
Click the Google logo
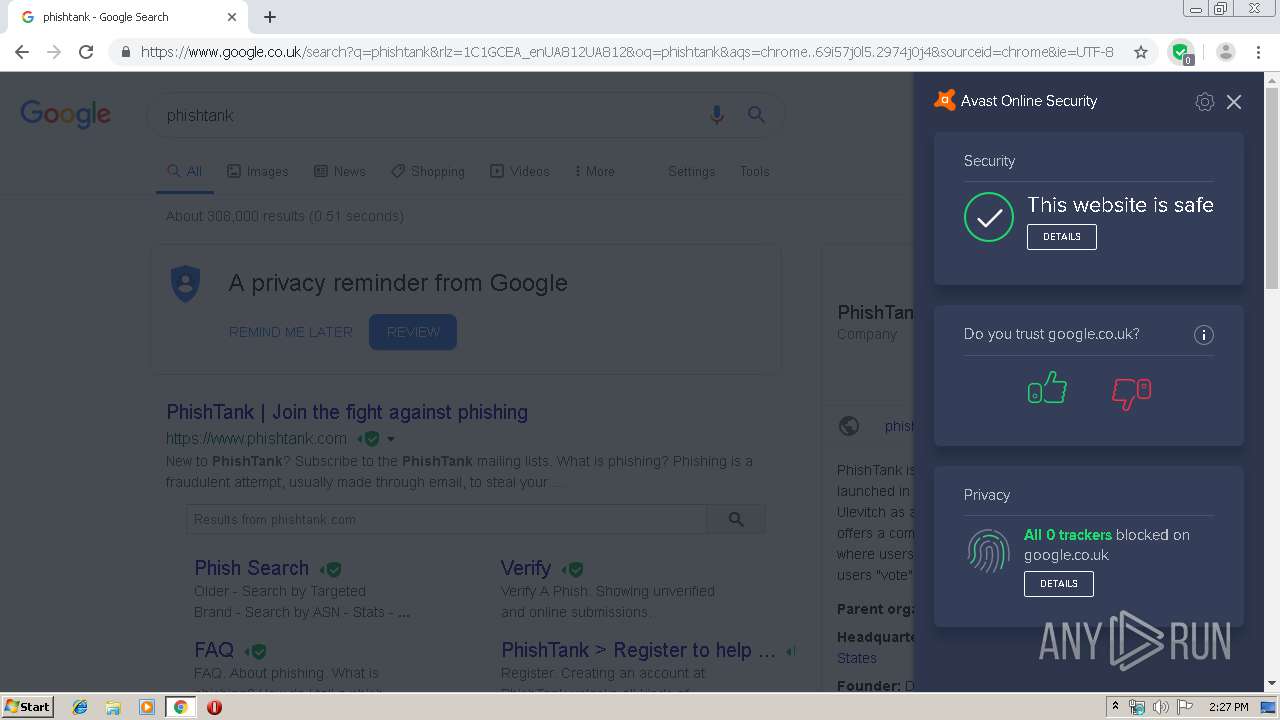click(65, 114)
